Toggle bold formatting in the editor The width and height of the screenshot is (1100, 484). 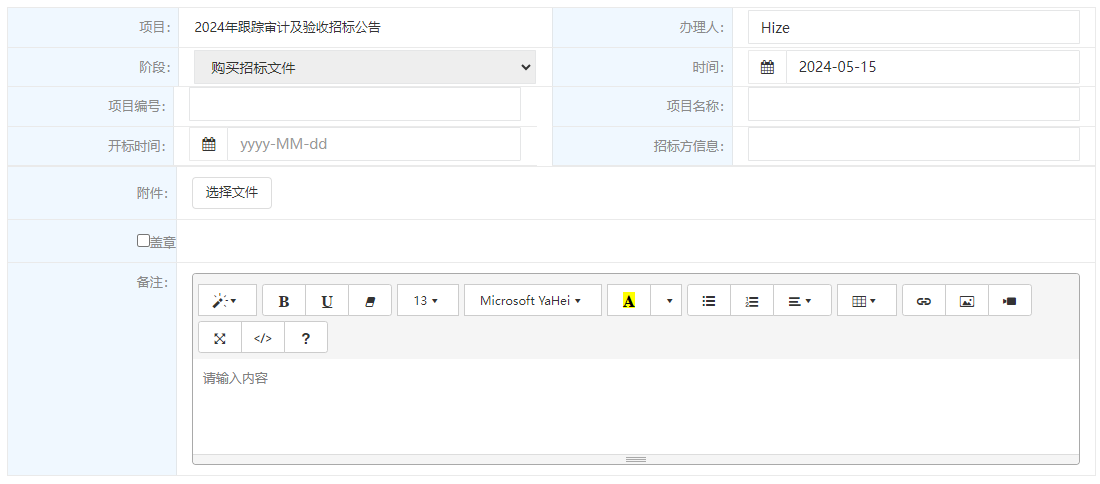click(284, 301)
